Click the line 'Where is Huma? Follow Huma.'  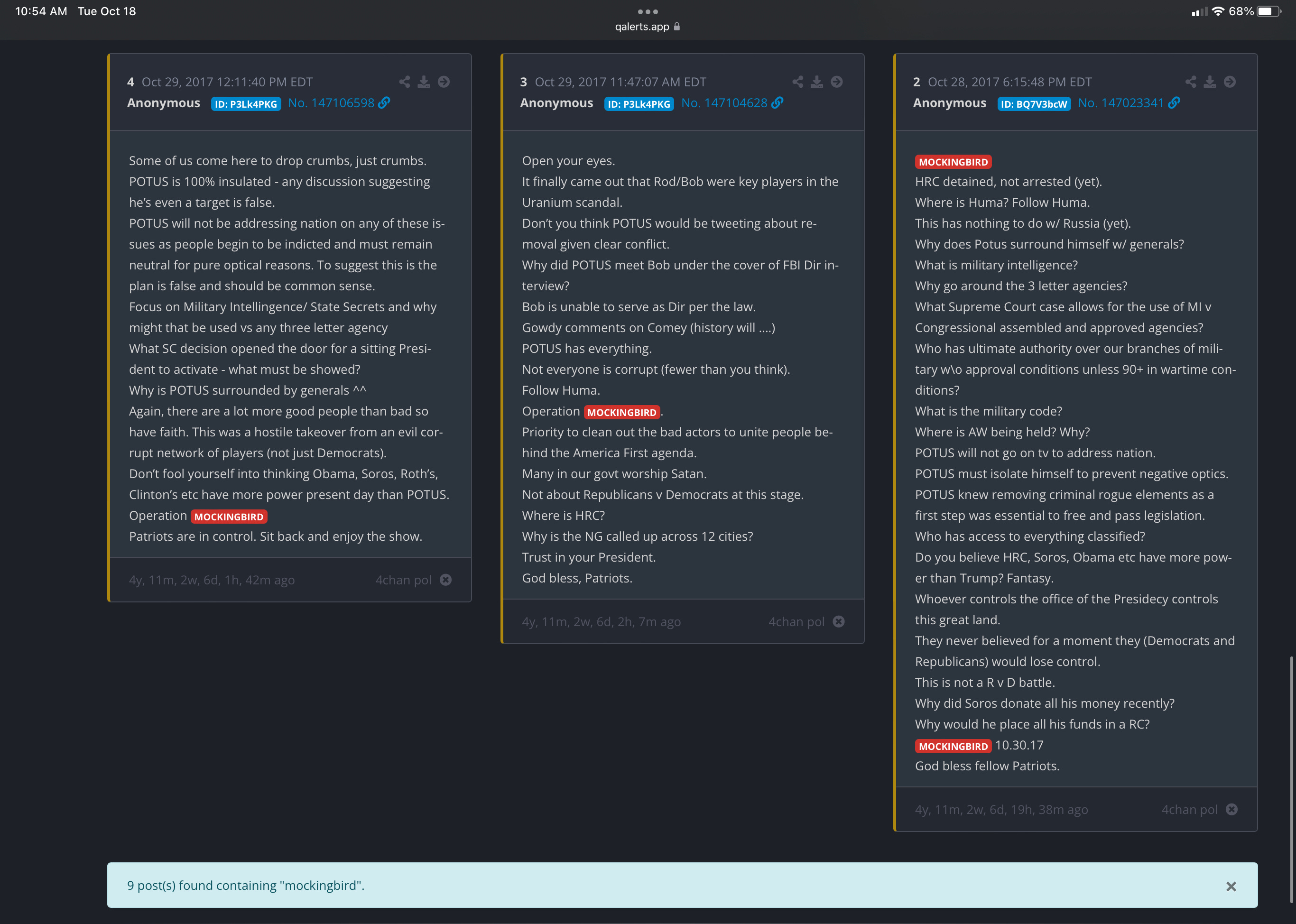pos(1002,203)
